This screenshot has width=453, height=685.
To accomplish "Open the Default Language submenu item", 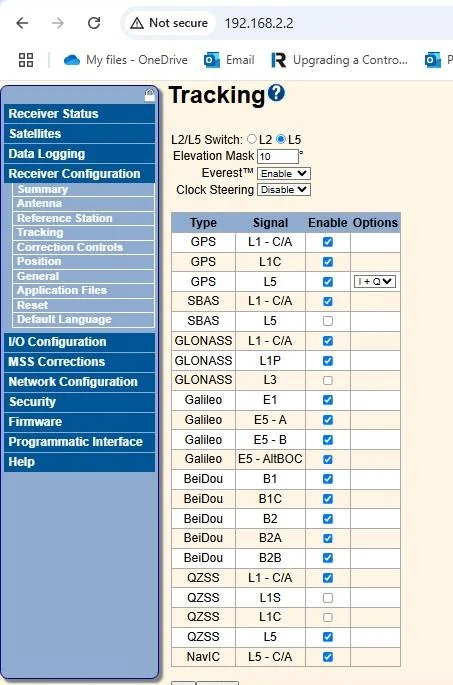I will pos(84,319).
